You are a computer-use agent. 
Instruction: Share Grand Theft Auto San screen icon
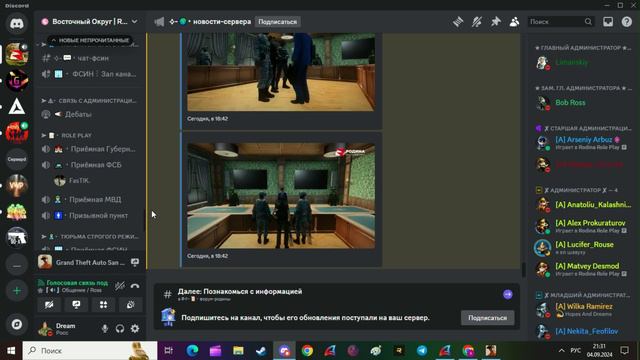tap(135, 262)
